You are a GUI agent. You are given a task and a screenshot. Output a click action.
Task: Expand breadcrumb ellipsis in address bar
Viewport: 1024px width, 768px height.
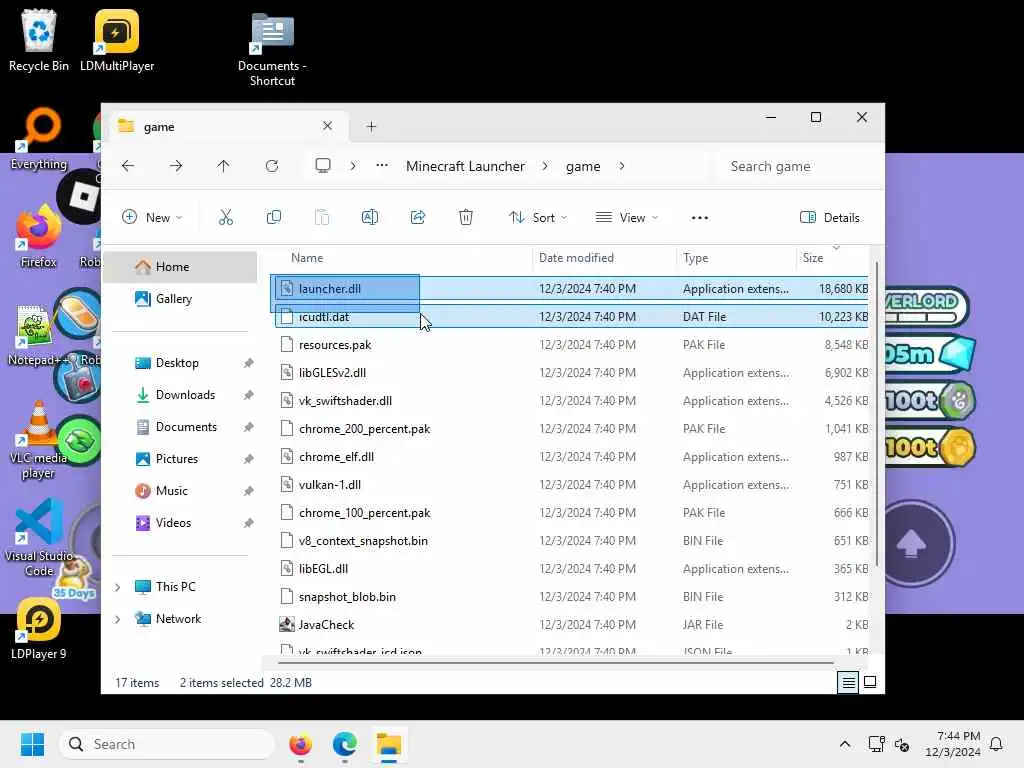[x=382, y=166]
